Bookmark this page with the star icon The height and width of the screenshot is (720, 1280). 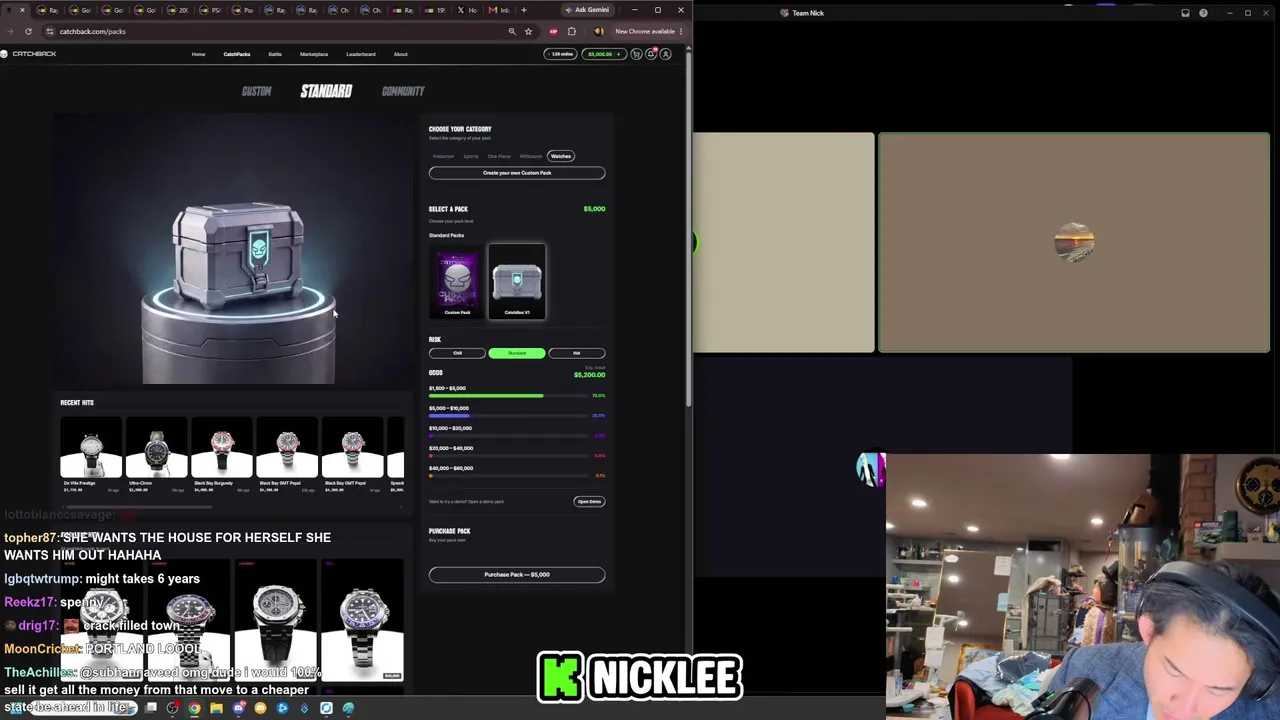tap(528, 31)
